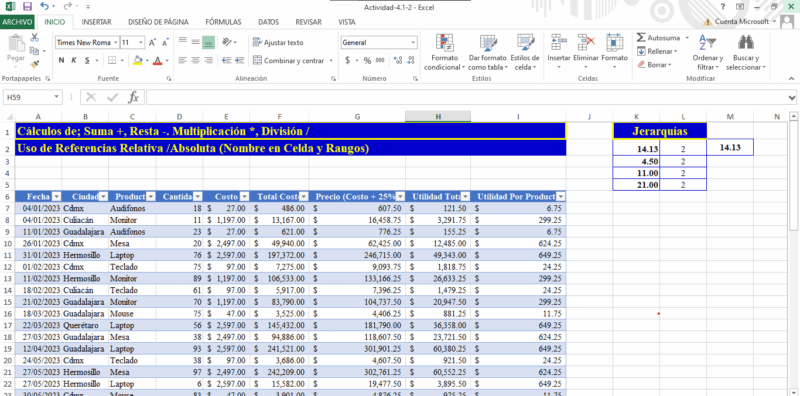Align text to the right

point(208,60)
